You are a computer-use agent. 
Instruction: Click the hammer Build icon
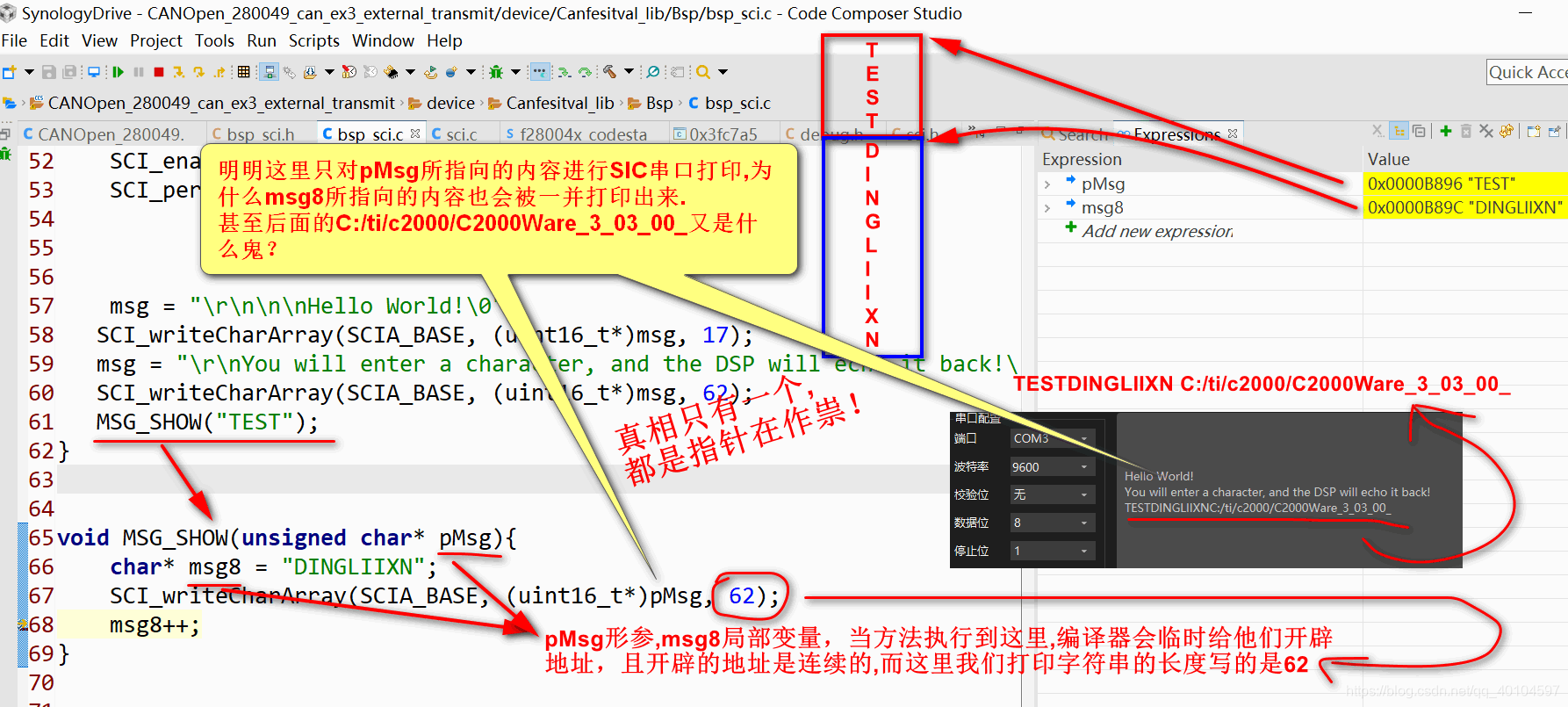[609, 72]
